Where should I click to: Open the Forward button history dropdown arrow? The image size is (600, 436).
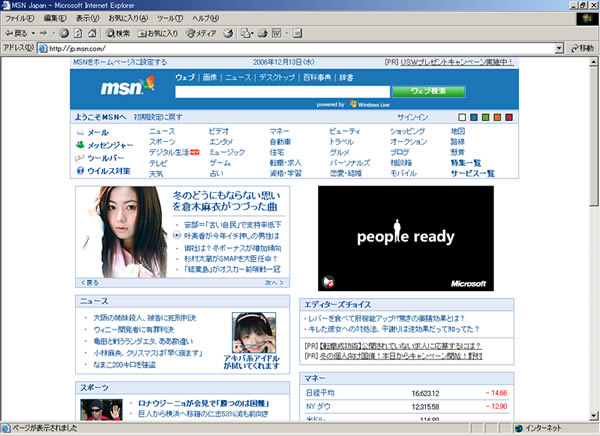53,33
